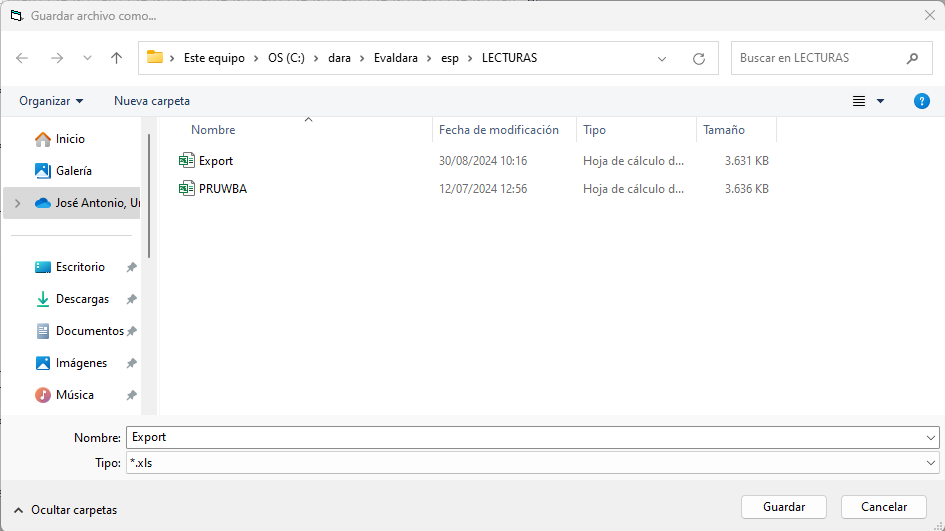Click size 3.631 KB
Screen dimensions: 945x531
click(747, 161)
